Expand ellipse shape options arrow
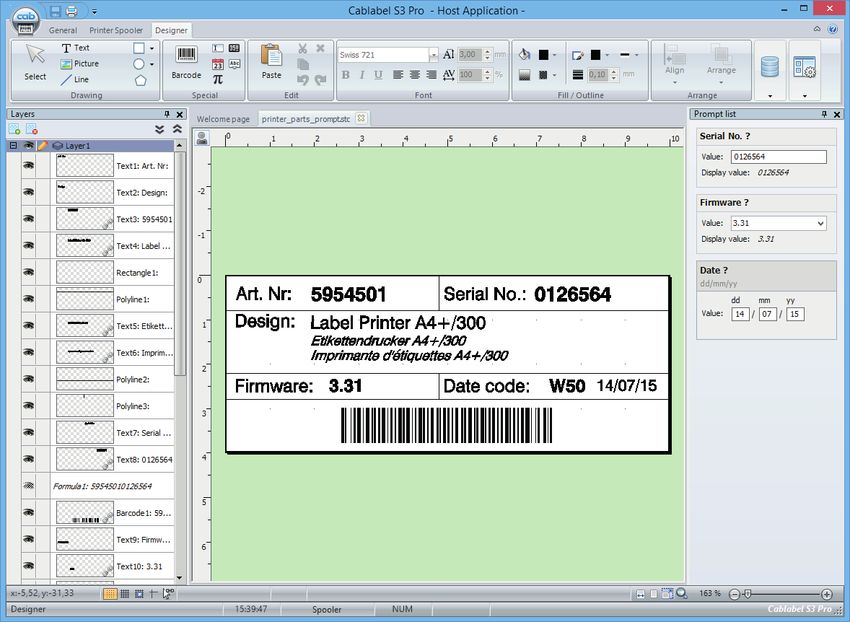850x622 pixels. pyautogui.click(x=152, y=64)
